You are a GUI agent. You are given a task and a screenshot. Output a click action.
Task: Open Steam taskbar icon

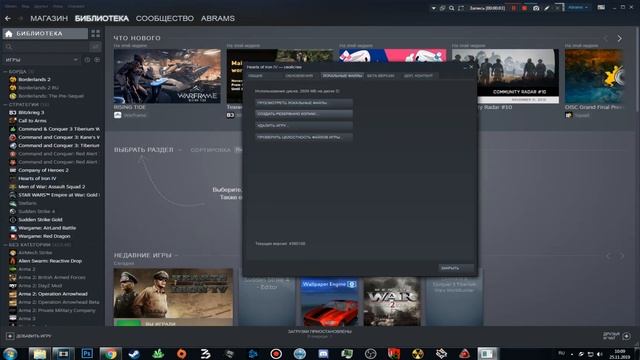coord(134,353)
